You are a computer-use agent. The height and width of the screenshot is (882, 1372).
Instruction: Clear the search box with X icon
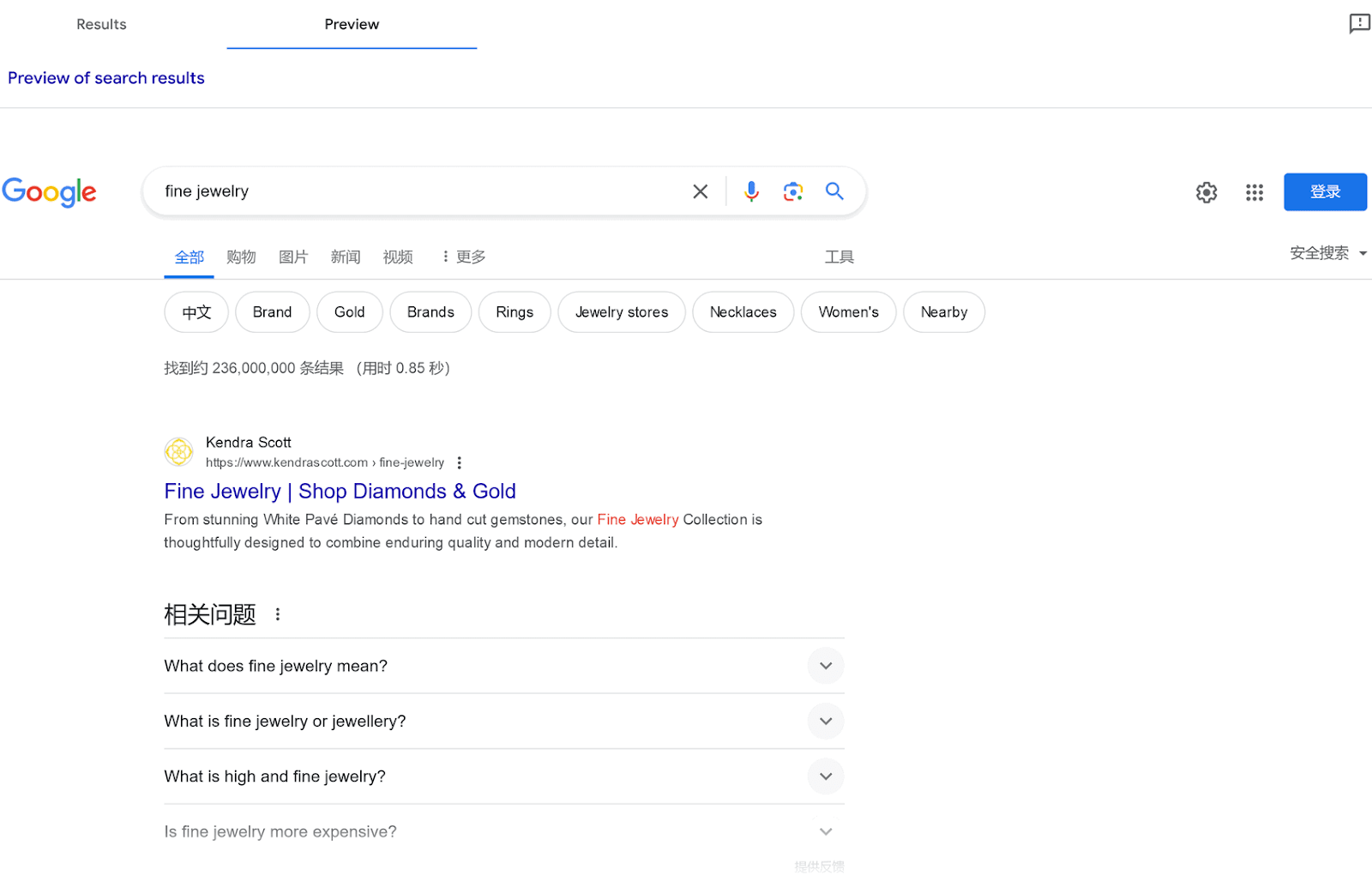701,191
